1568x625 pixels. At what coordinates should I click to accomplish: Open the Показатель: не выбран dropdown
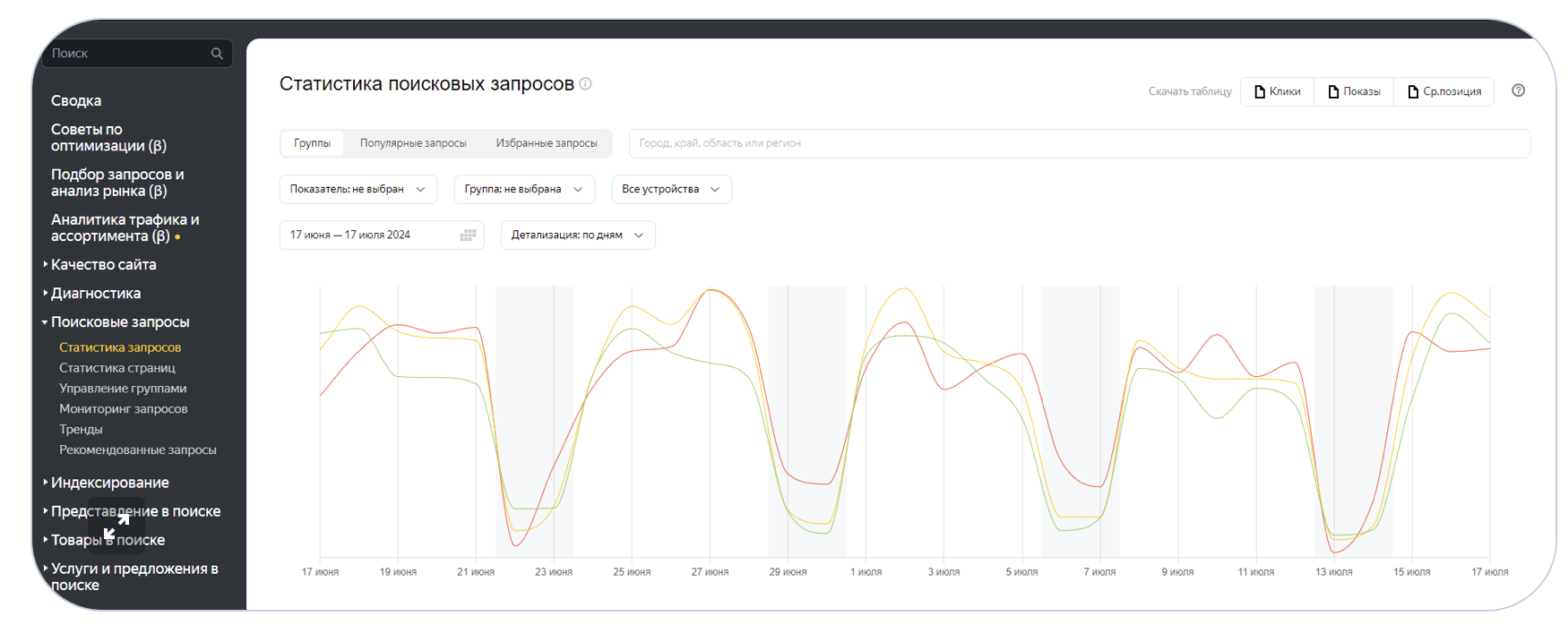[358, 189]
